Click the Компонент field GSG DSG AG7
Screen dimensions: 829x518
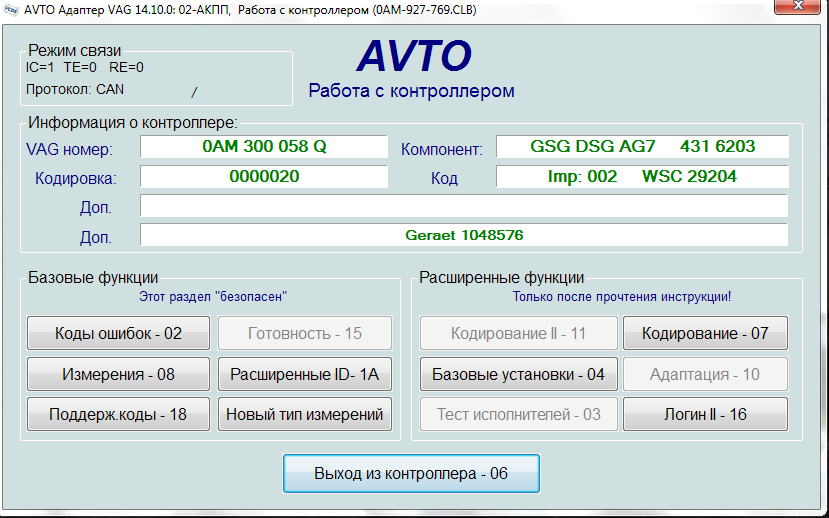pyautogui.click(x=642, y=146)
